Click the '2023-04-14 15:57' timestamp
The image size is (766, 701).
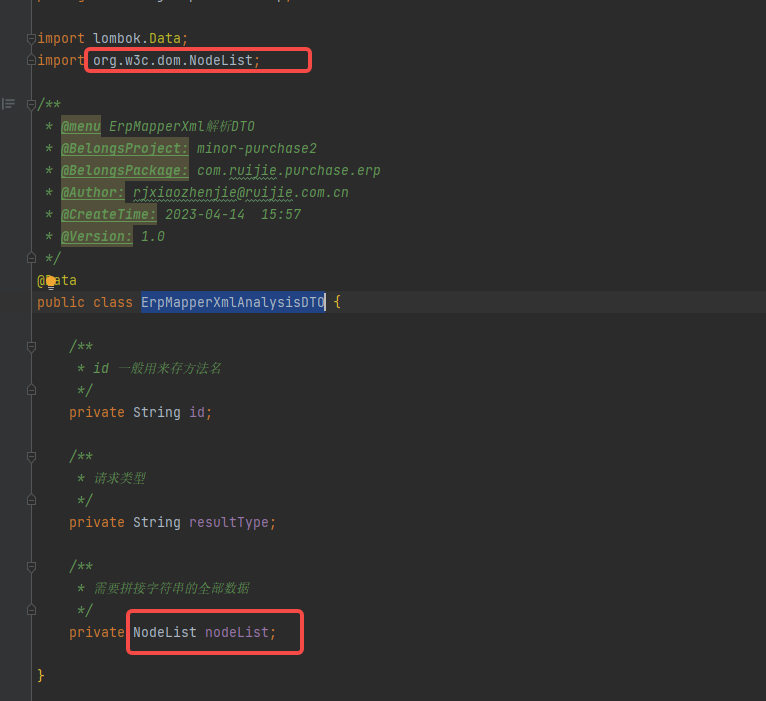tap(233, 214)
